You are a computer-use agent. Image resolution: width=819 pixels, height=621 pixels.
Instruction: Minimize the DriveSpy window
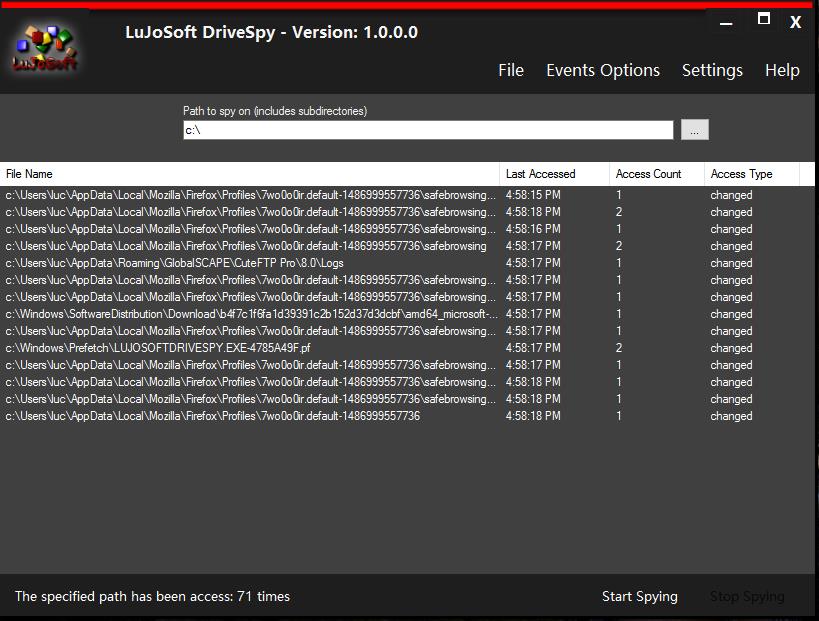point(726,24)
